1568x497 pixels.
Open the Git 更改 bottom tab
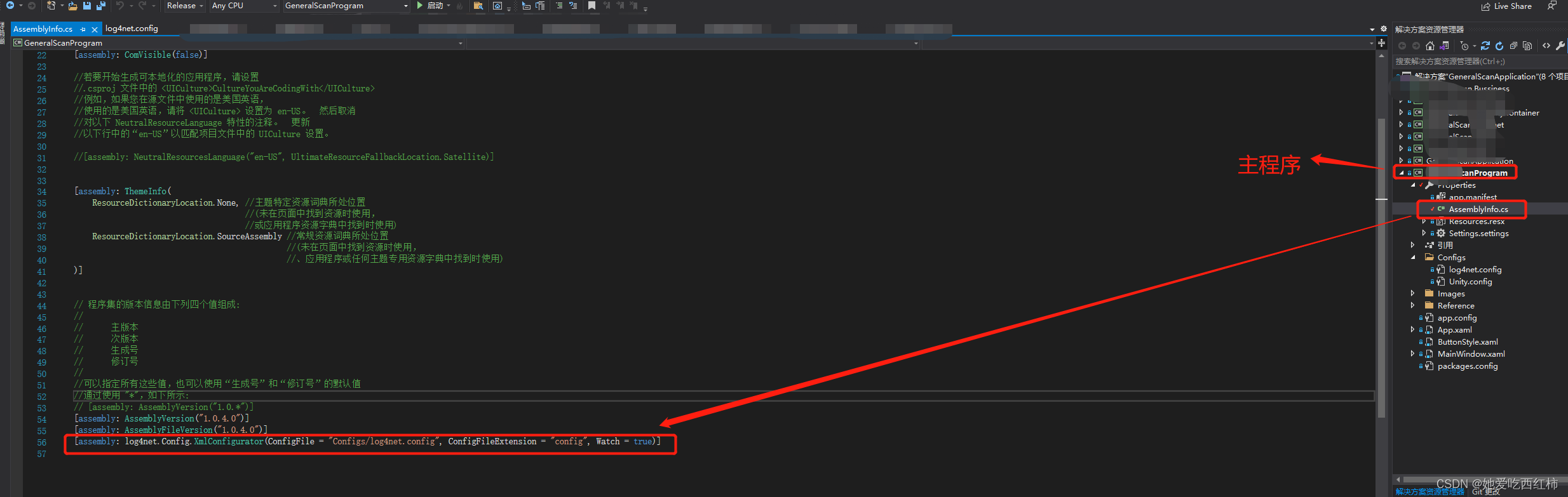pos(1486,492)
